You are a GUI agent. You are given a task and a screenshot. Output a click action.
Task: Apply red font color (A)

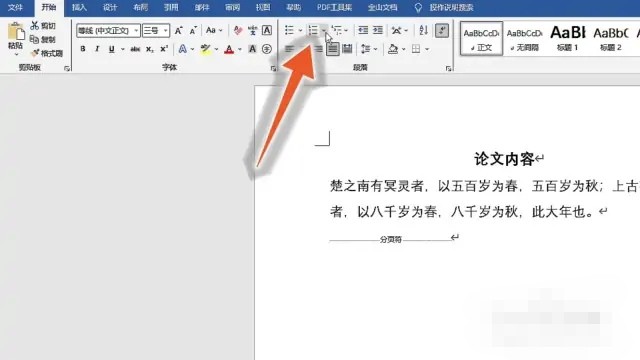click(229, 49)
